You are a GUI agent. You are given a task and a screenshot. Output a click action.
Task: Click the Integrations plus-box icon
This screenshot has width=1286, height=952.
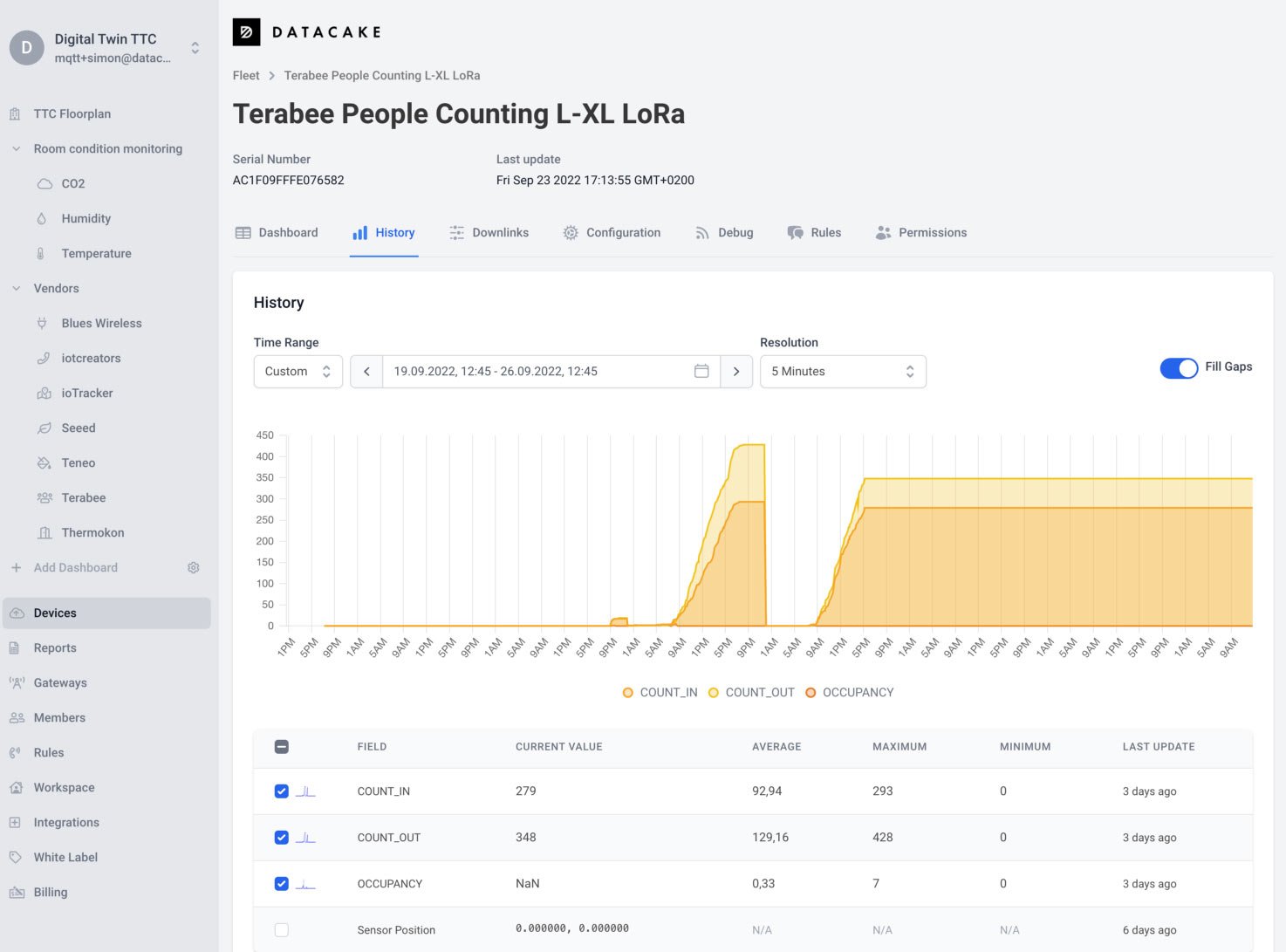(15, 823)
